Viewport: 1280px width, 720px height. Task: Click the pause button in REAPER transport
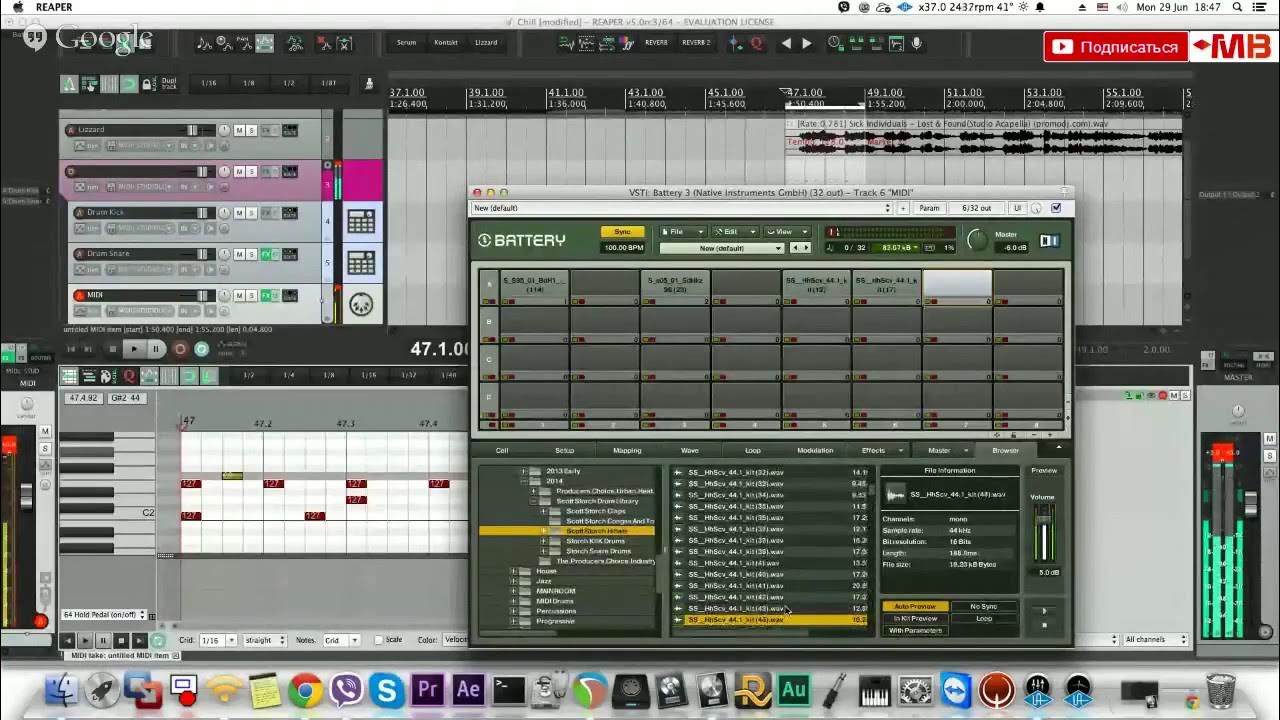click(156, 349)
